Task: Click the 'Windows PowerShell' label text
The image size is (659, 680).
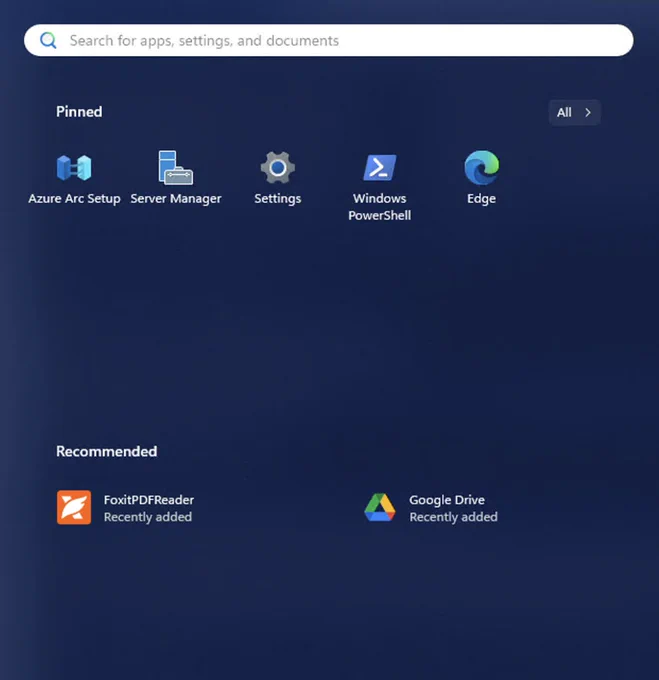Action: (379, 207)
